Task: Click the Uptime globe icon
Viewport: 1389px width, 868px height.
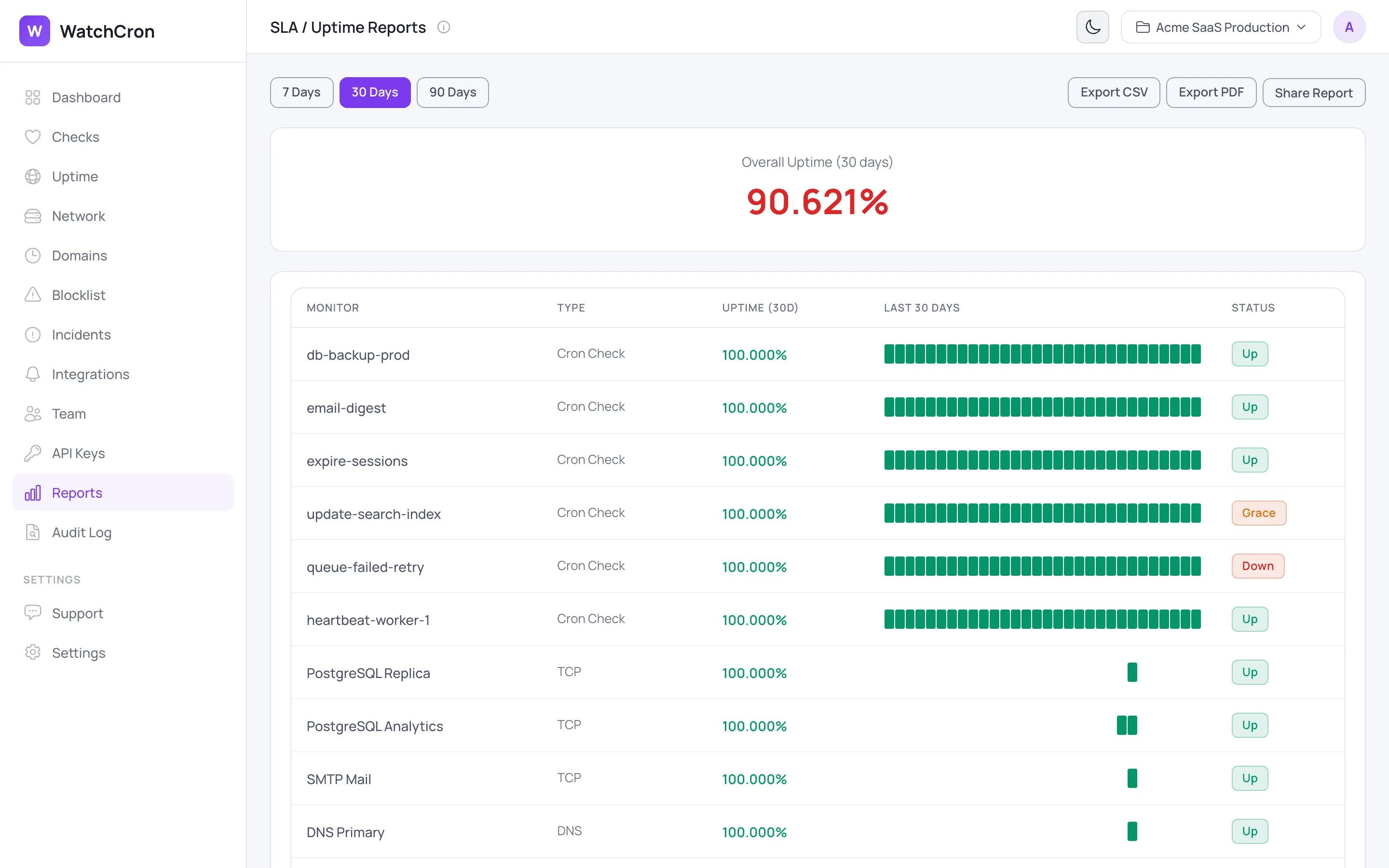Action: coord(33,177)
